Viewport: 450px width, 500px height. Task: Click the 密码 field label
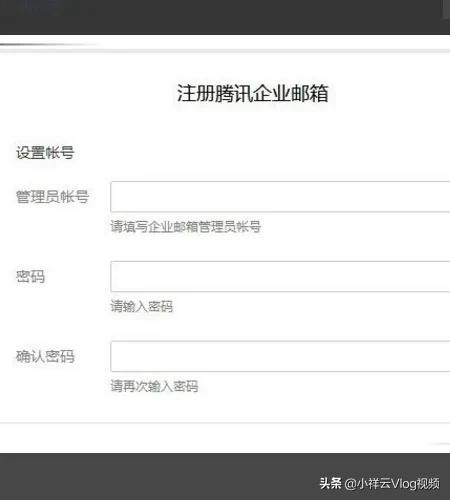30,277
